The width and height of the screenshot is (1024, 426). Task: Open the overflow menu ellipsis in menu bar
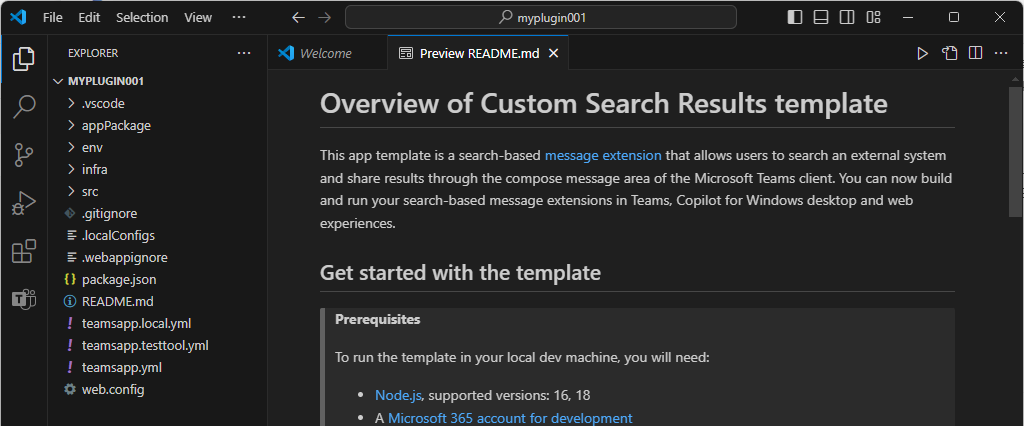tap(239, 18)
